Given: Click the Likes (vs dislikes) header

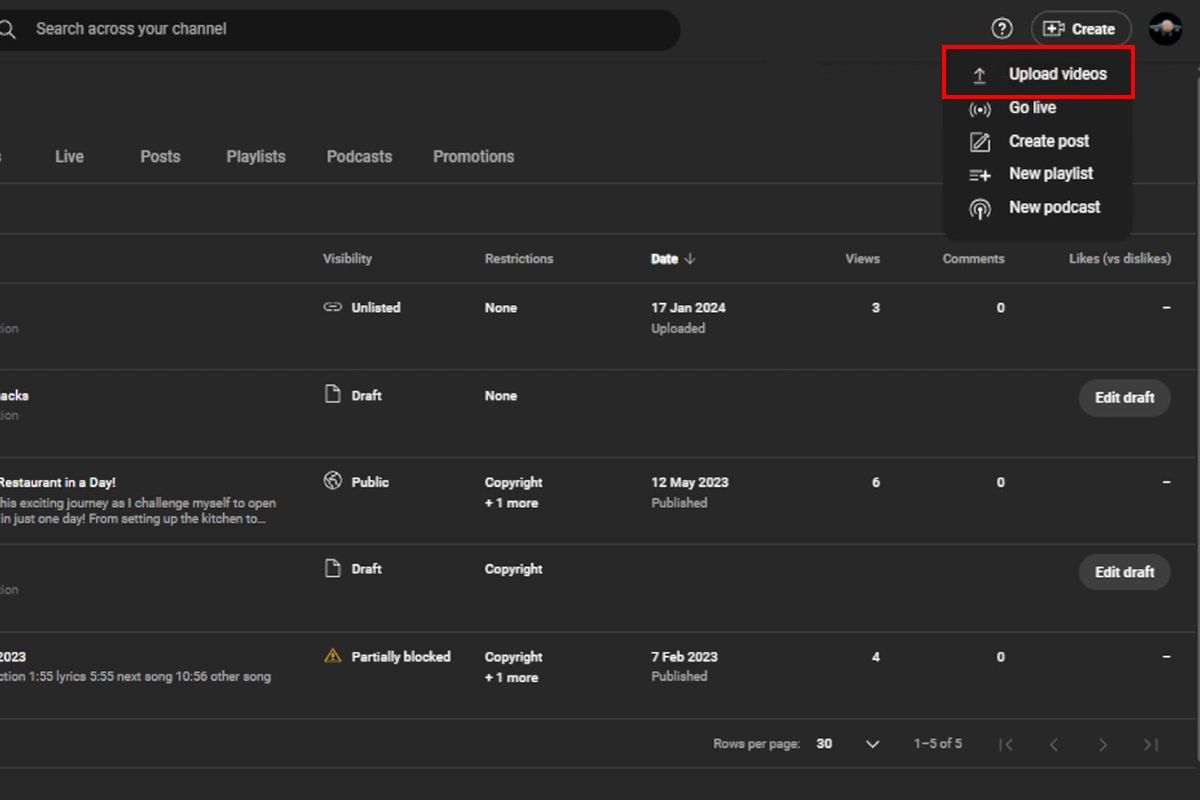Looking at the screenshot, I should point(1119,258).
